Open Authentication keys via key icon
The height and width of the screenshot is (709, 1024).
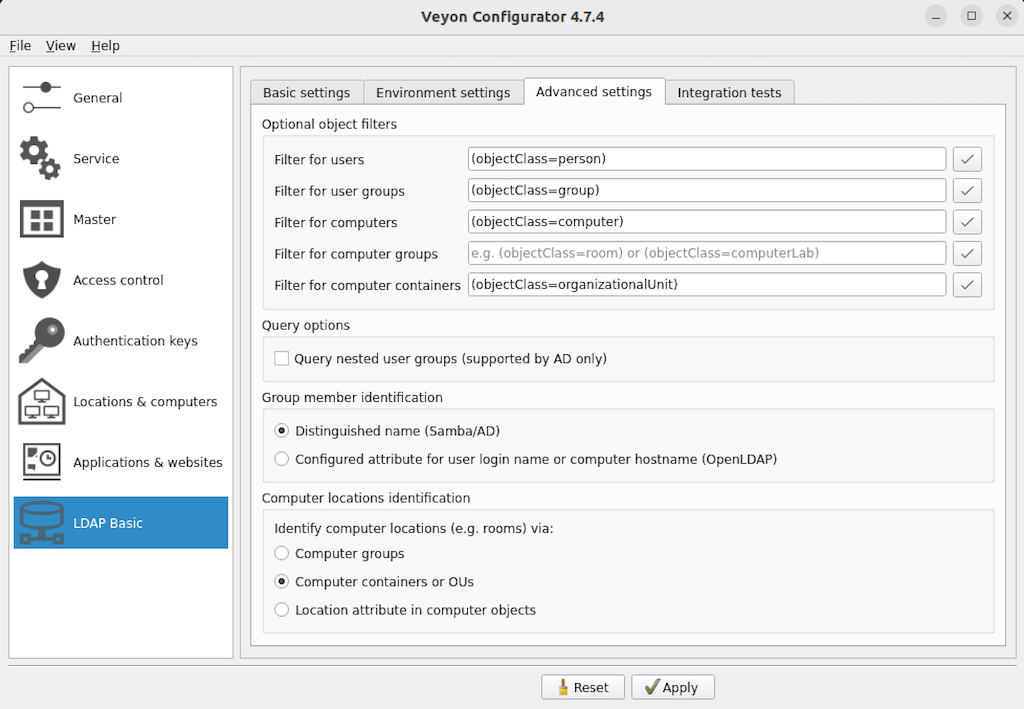point(41,341)
